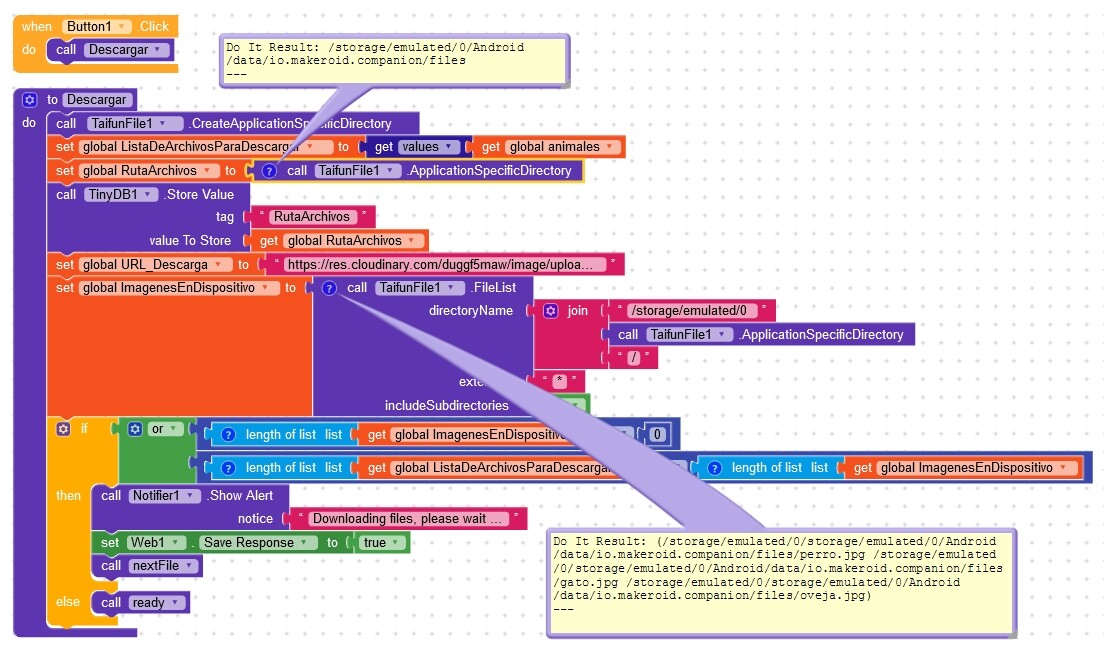Click the question mark comment icon on the set RutaArchivos ApplicationSpecificDirectory call
Image resolution: width=1104 pixels, height=650 pixels.
(x=269, y=171)
